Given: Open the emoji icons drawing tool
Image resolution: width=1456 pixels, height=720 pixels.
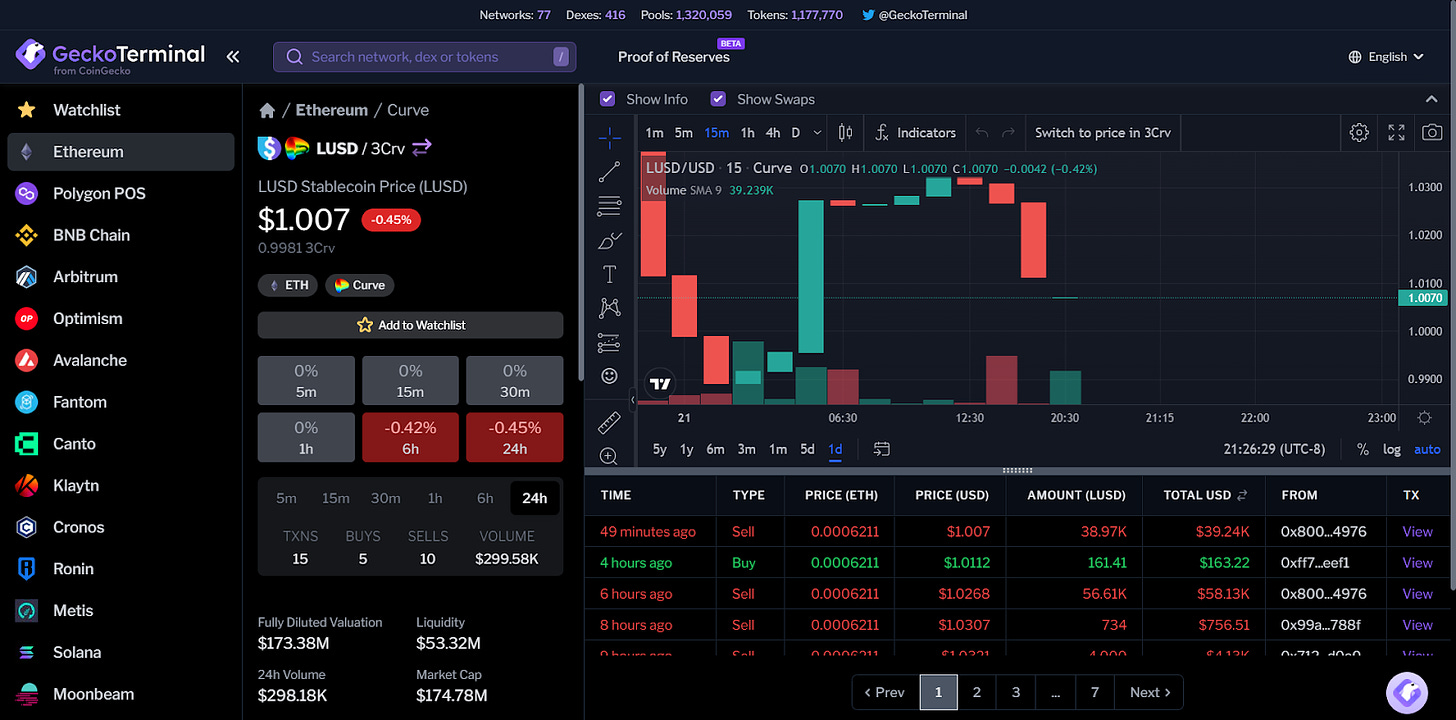Looking at the screenshot, I should tap(609, 376).
